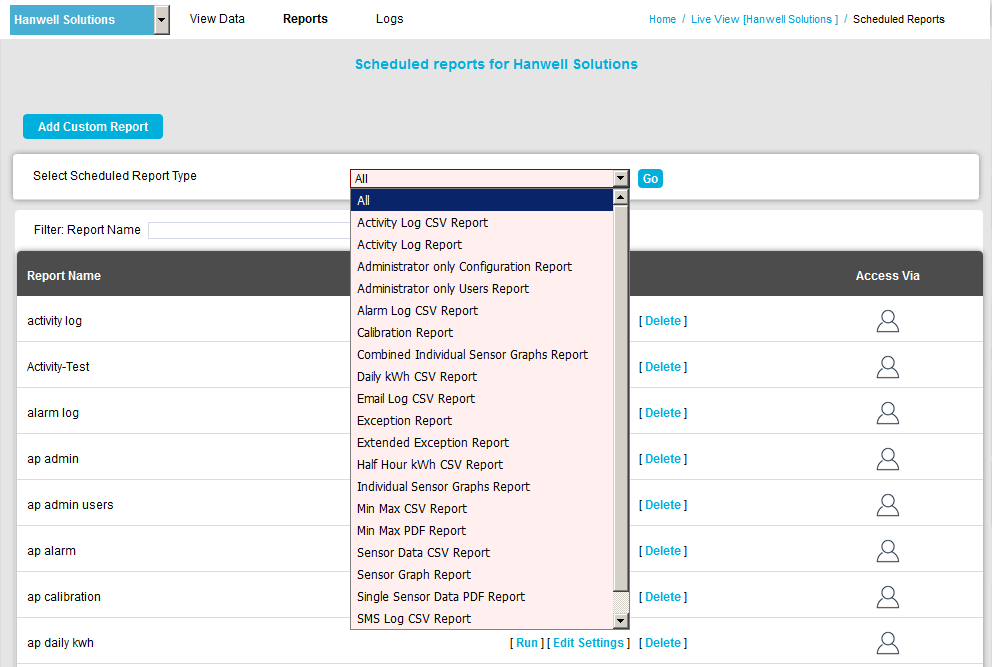The width and height of the screenshot is (992, 667).
Task: Go to Home breadcrumb link
Action: [662, 19]
